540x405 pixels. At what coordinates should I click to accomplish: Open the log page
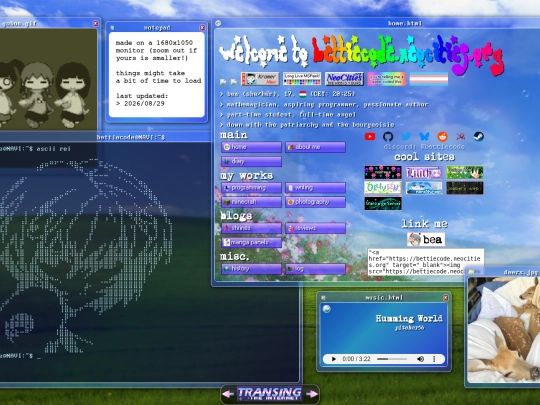click(315, 269)
